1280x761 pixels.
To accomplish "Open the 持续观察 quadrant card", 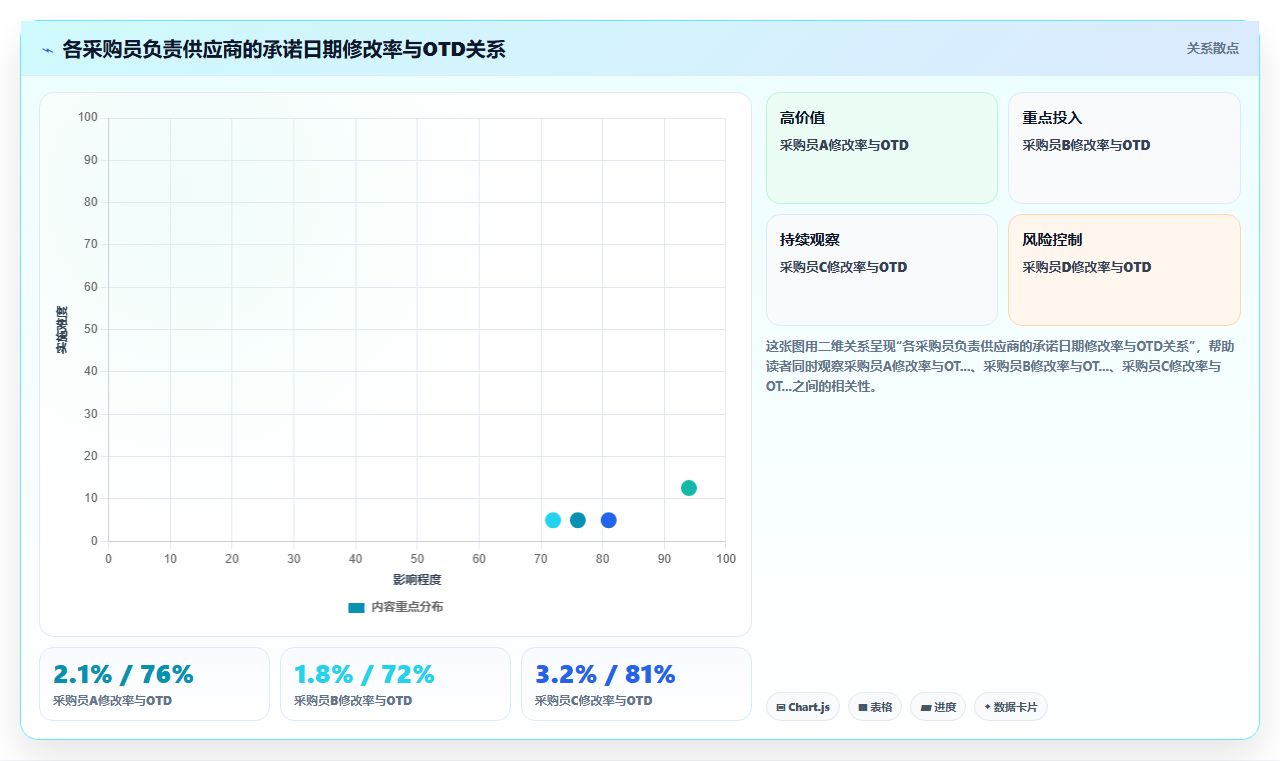I will click(882, 270).
